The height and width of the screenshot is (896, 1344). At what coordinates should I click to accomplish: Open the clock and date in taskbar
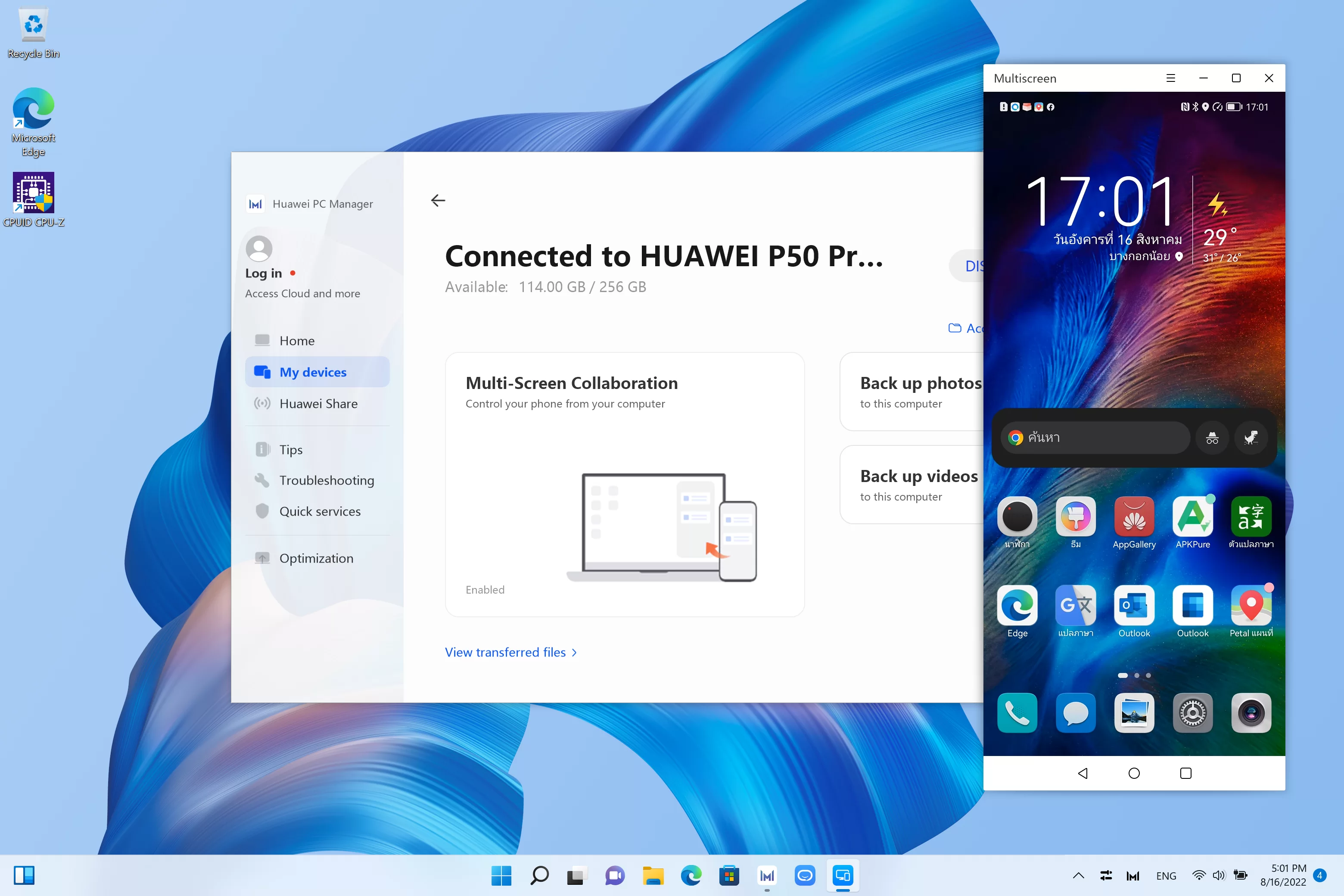[x=1282, y=875]
